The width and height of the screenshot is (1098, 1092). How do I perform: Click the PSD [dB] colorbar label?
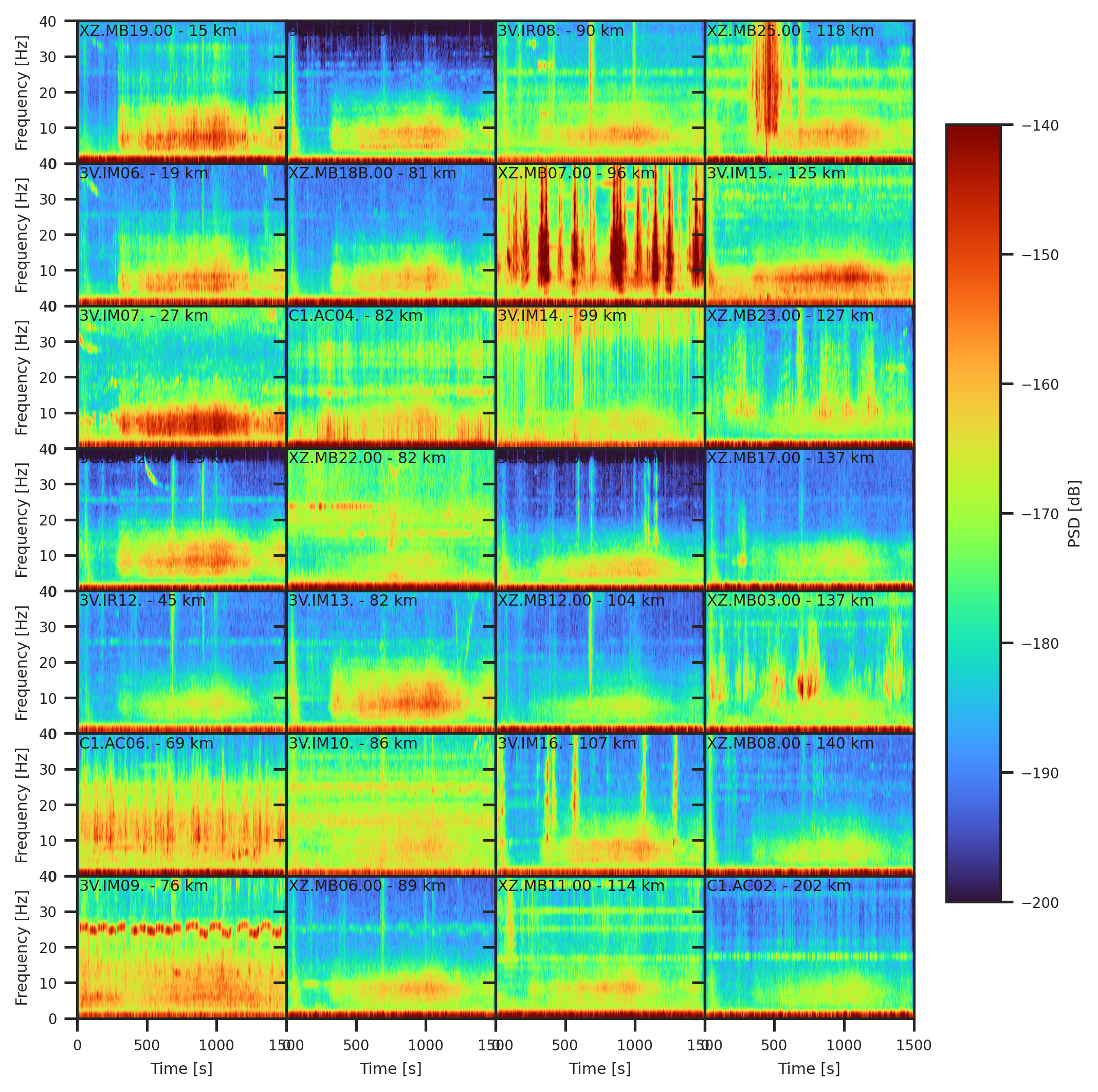[x=1073, y=513]
